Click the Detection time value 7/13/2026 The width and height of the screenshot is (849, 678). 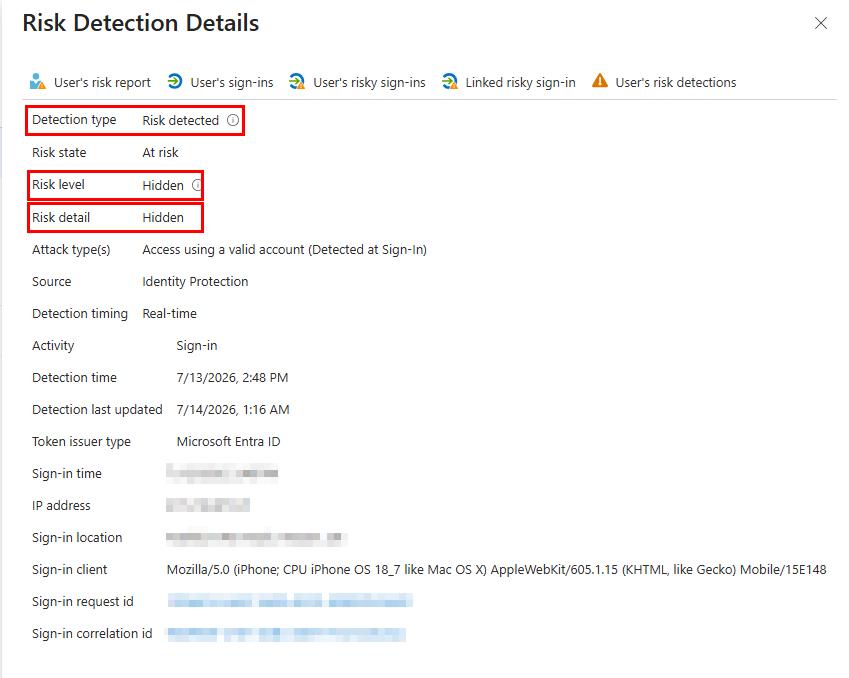pyautogui.click(x=232, y=377)
